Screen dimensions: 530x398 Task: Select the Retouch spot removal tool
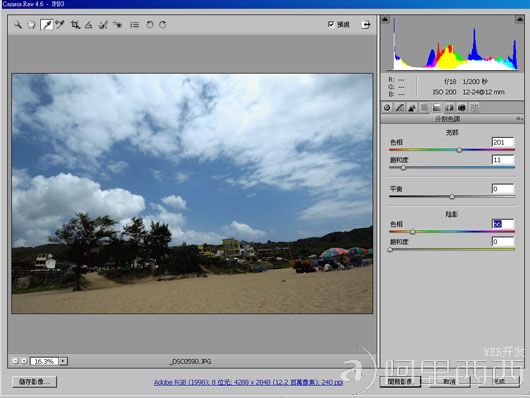(x=103, y=25)
